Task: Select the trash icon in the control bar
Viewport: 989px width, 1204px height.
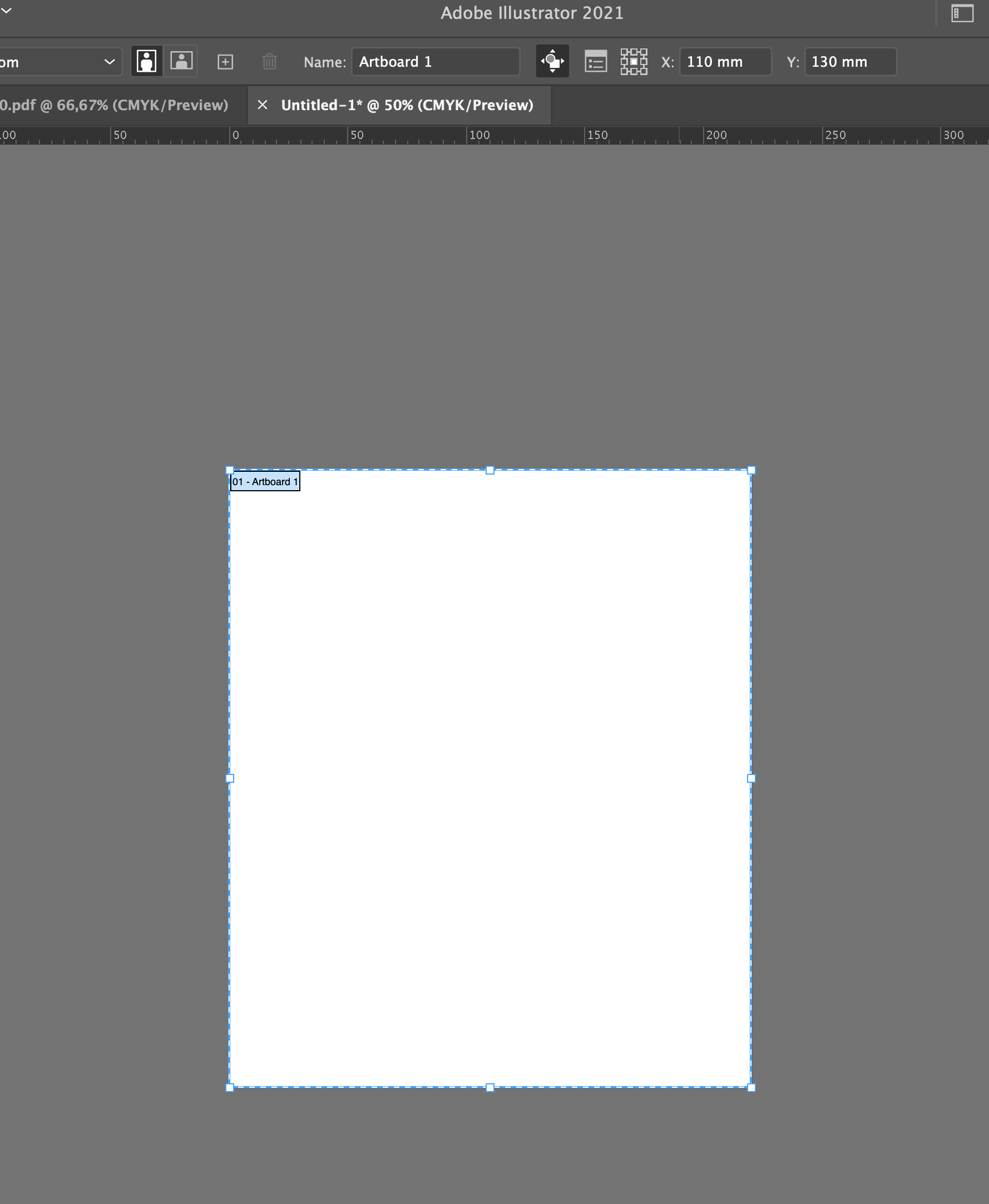Action: pyautogui.click(x=269, y=61)
